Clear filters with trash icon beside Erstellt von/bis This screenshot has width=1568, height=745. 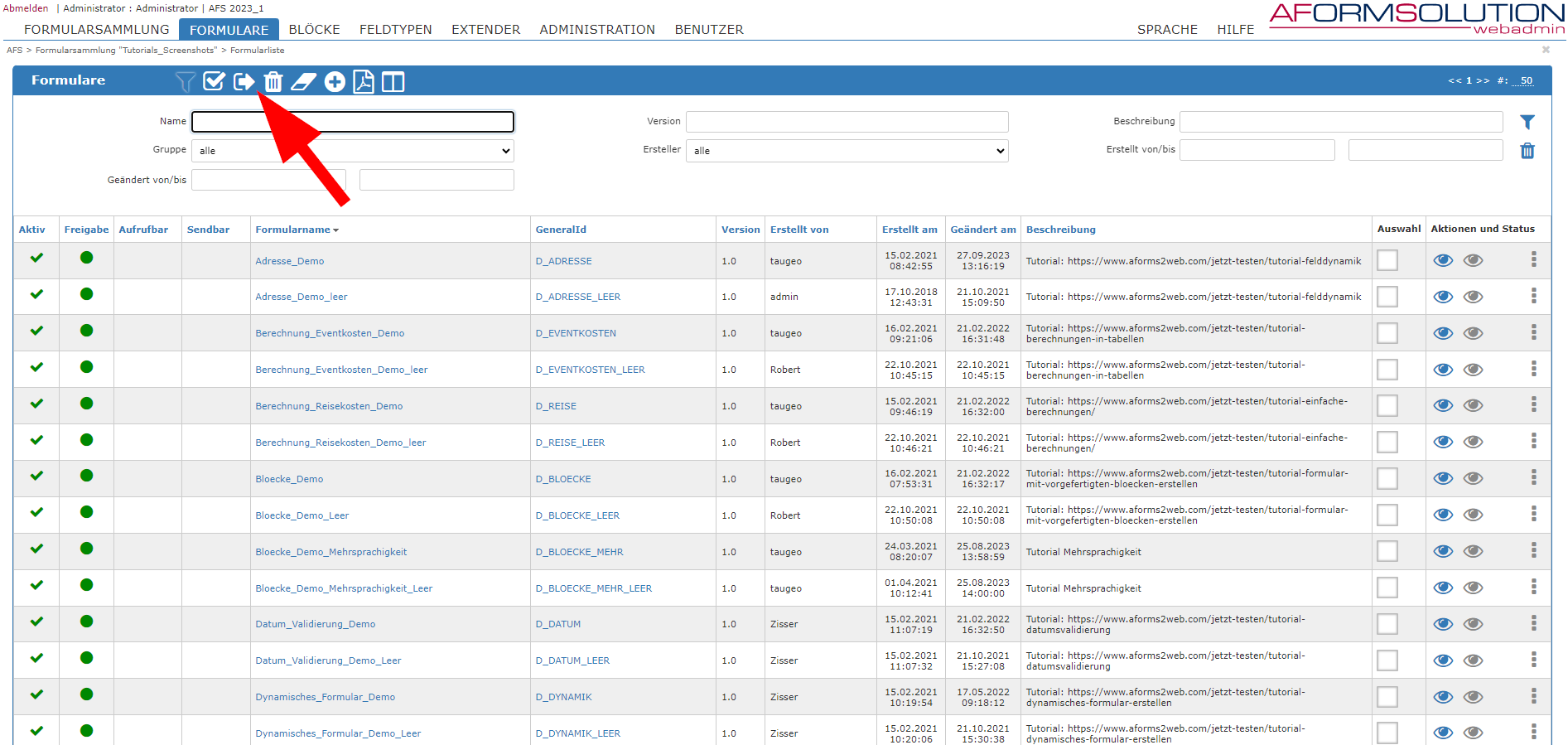point(1527,151)
